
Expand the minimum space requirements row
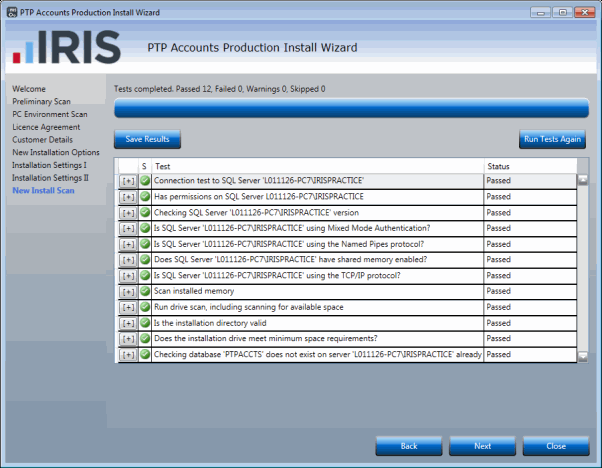(128, 339)
